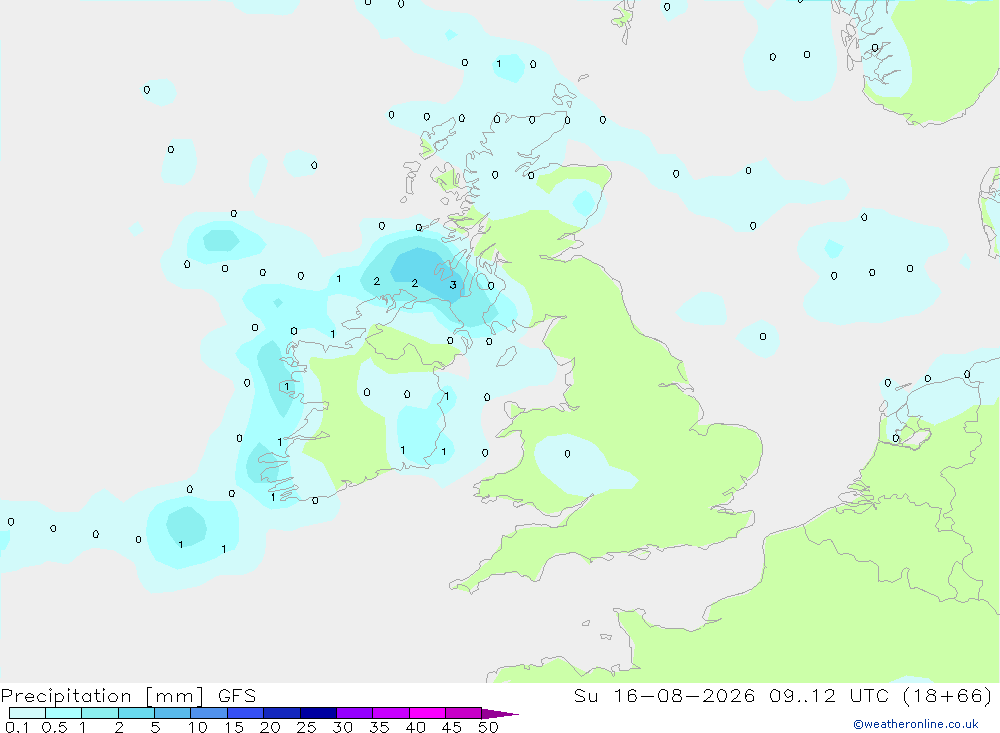The width and height of the screenshot is (1000, 733).
Task: Click the legend value '10'
Action: (x=198, y=727)
